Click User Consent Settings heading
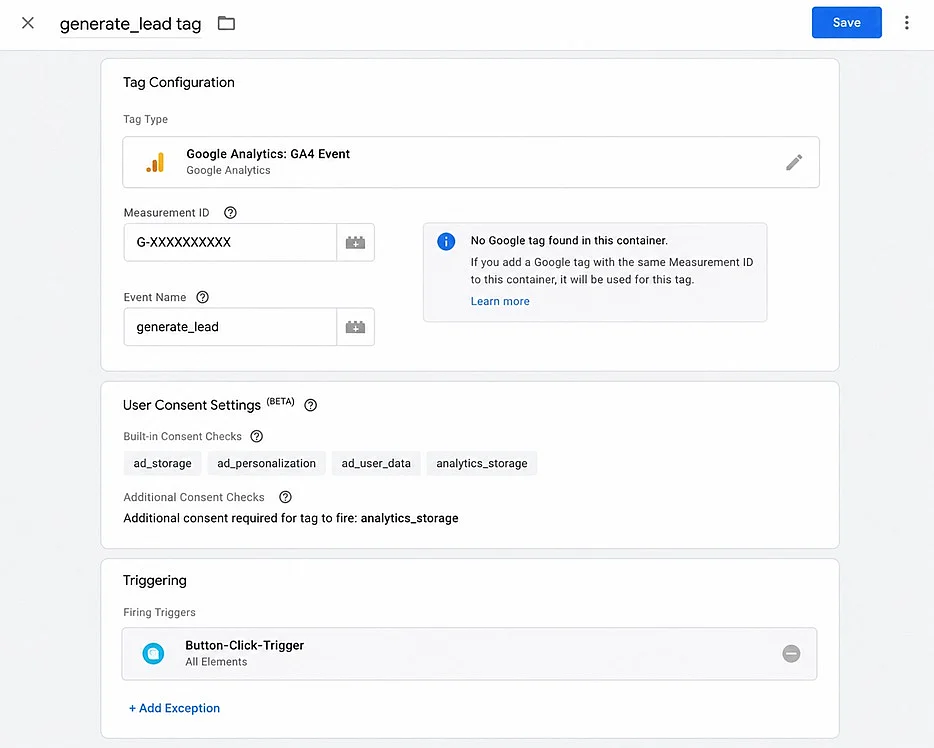The image size is (934, 748). point(192,406)
